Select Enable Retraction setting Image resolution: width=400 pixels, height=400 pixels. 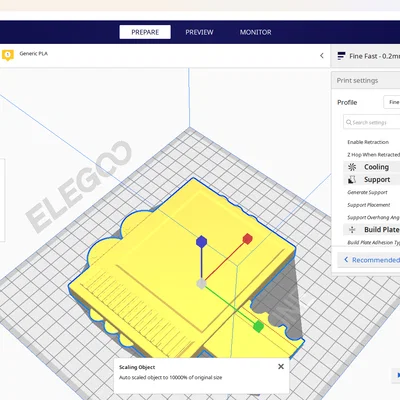point(368,142)
